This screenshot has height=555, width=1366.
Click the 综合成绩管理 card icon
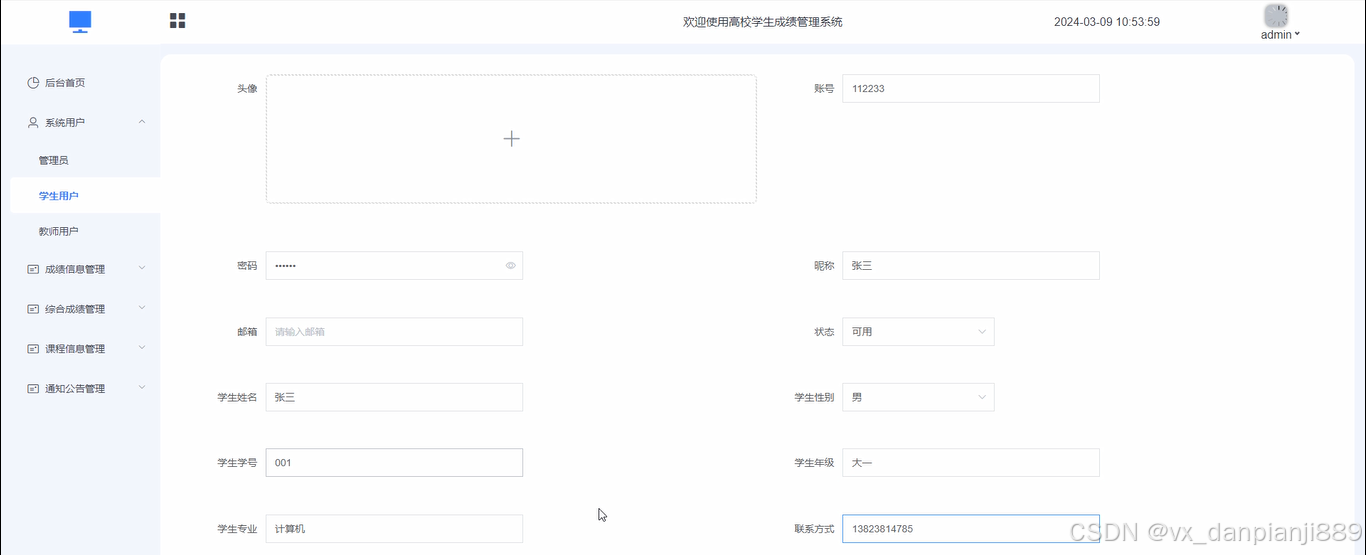pyautogui.click(x=33, y=309)
